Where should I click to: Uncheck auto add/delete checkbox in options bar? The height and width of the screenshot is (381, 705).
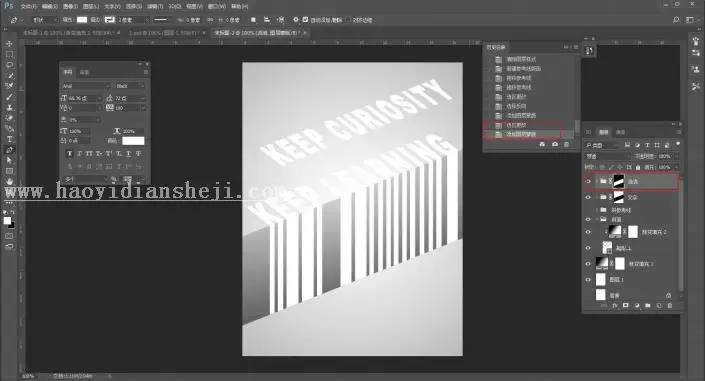tap(306, 20)
